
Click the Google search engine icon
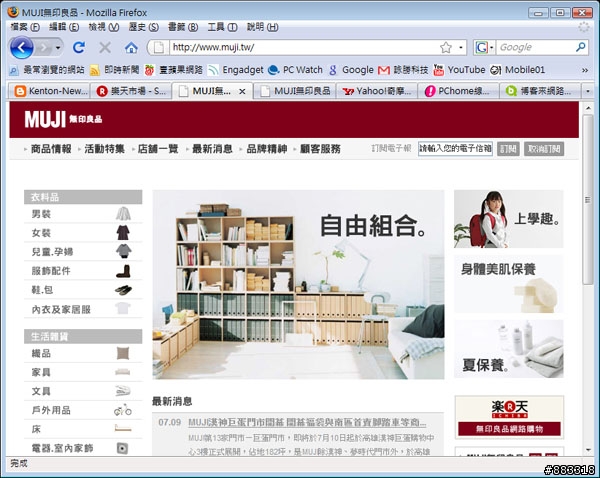[481, 47]
